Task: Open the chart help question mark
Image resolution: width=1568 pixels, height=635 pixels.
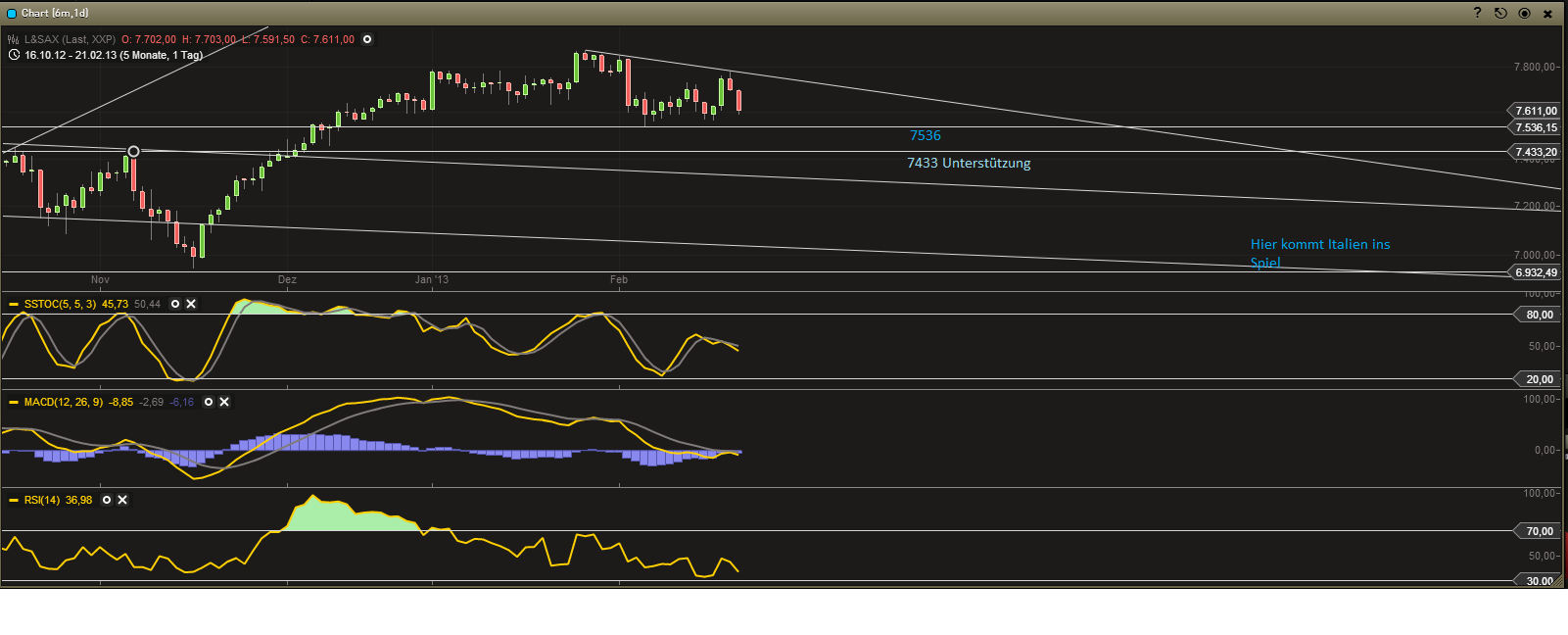Action: [1477, 13]
